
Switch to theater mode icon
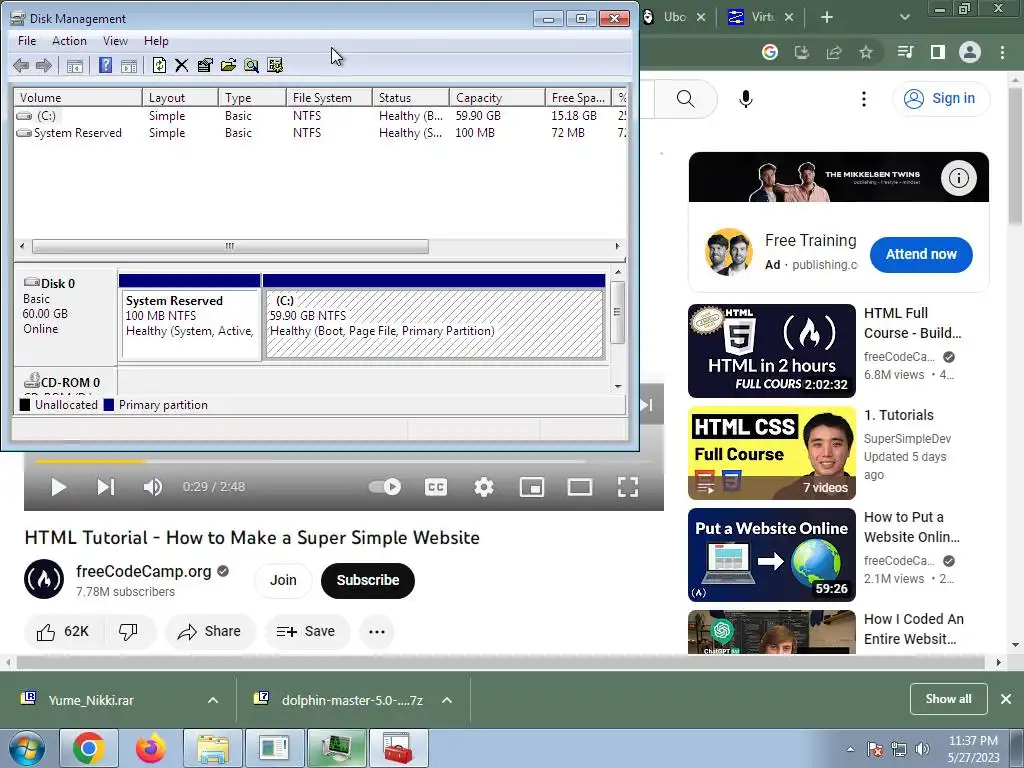[x=580, y=487]
